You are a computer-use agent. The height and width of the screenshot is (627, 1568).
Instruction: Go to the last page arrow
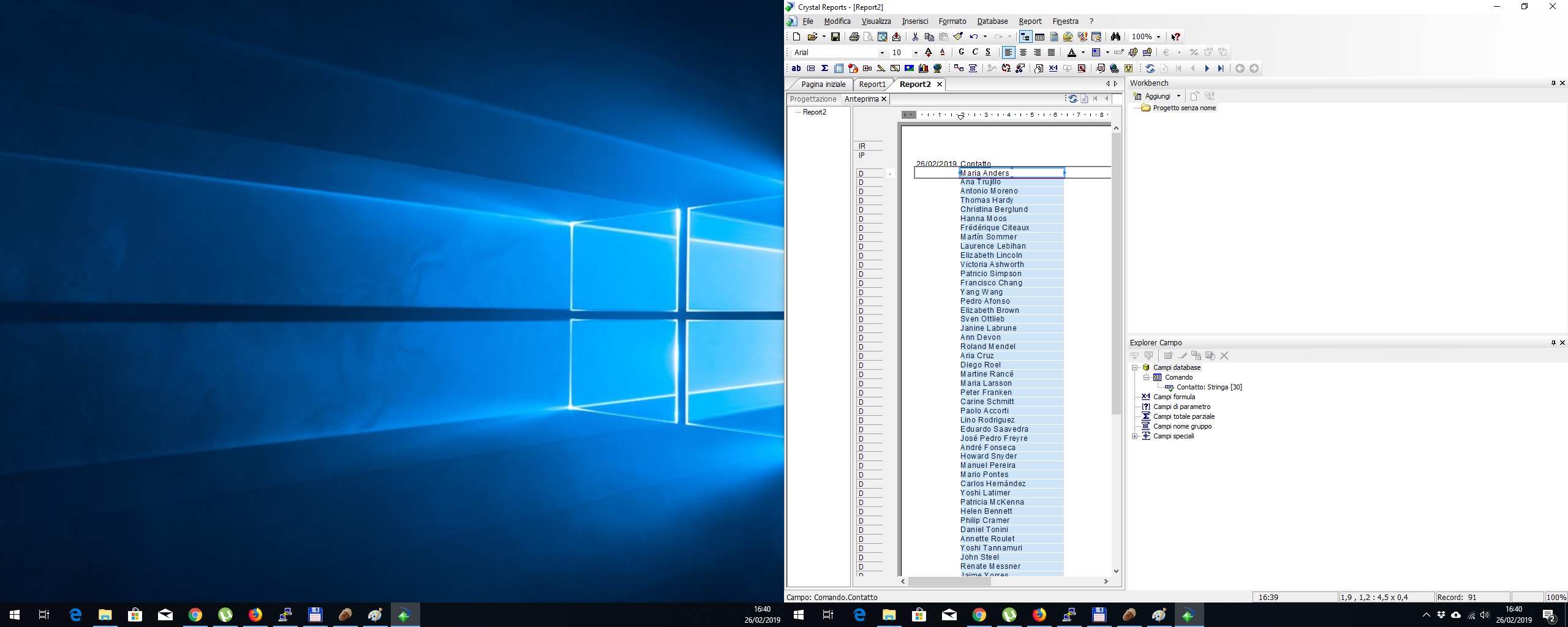click(1221, 69)
